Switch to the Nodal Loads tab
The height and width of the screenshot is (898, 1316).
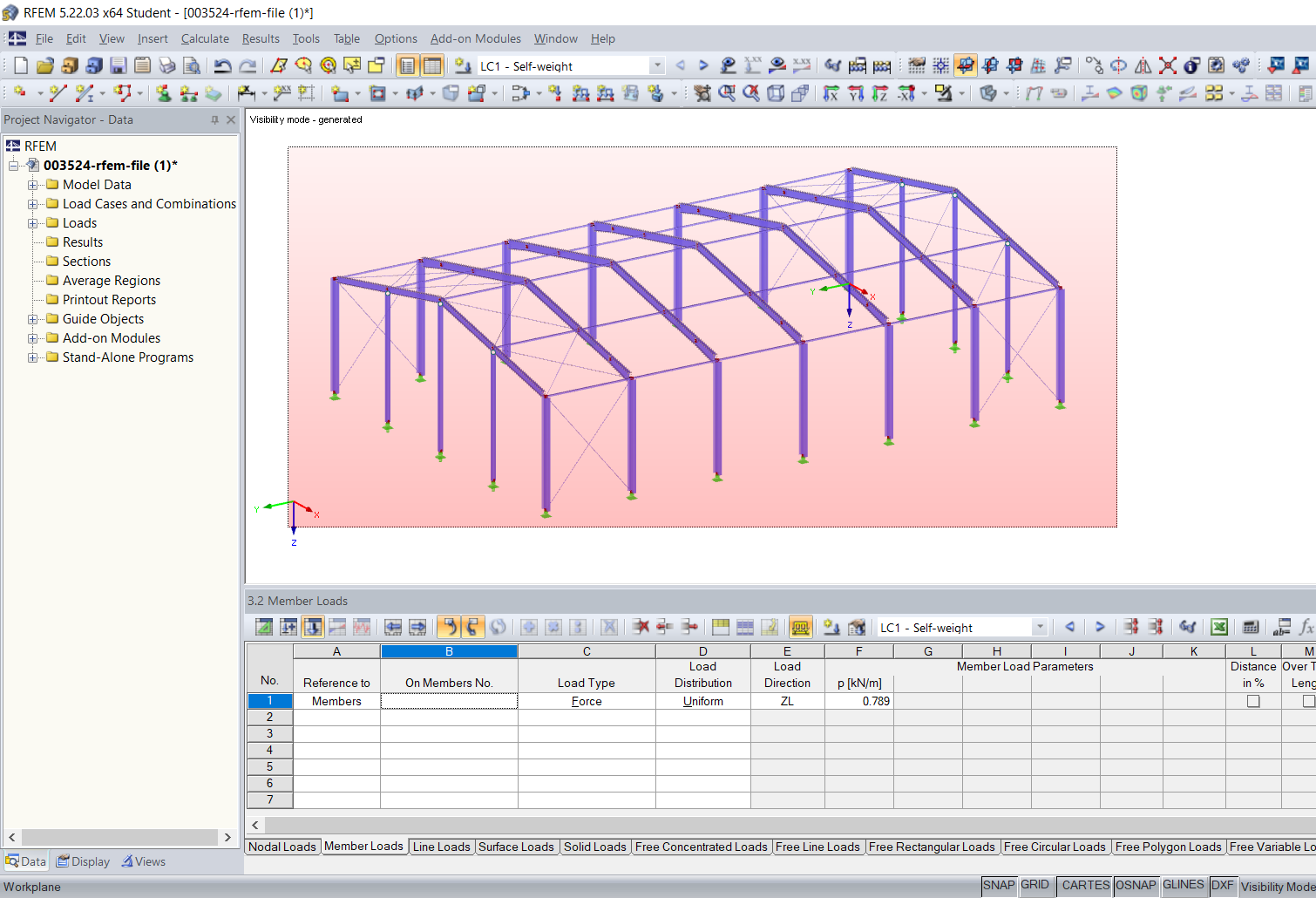click(x=282, y=847)
